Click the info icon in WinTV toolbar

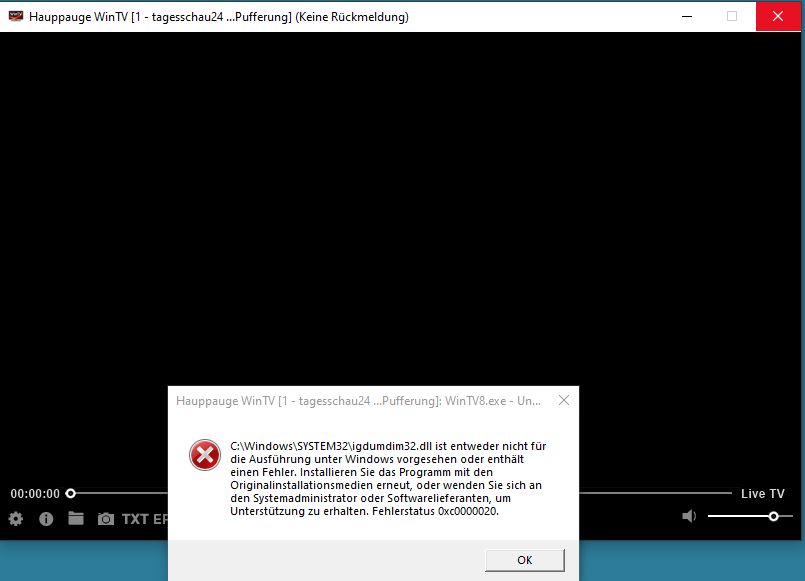(46, 519)
